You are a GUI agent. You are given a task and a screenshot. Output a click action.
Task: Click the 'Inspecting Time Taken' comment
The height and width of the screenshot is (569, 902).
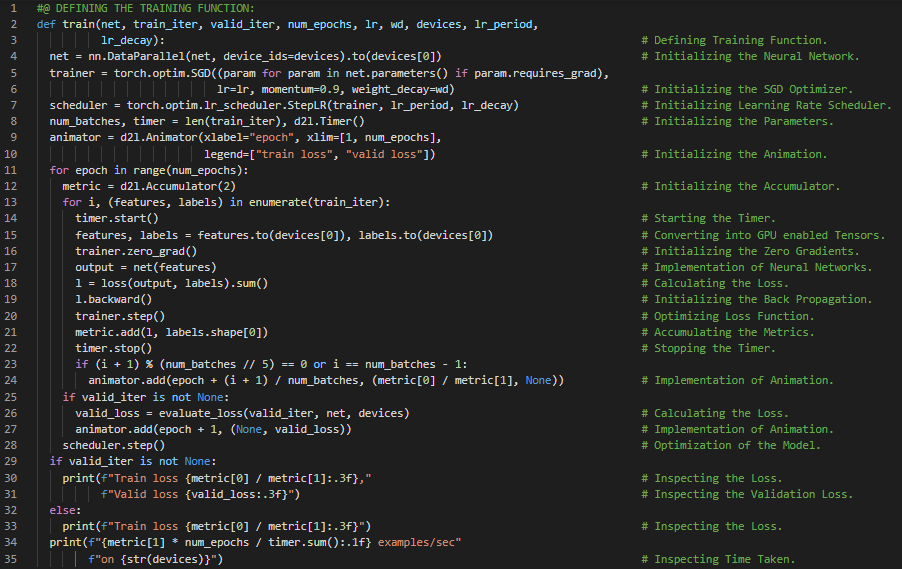click(725, 559)
